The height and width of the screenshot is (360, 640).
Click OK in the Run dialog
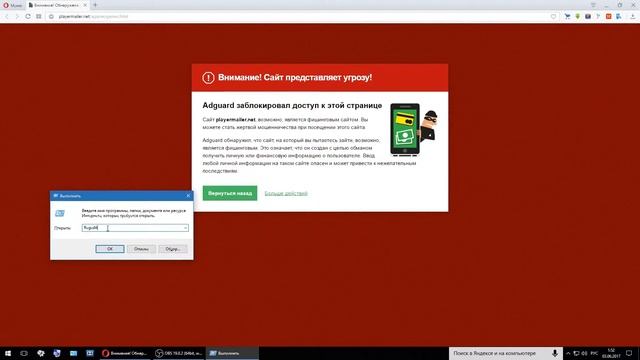pos(110,249)
